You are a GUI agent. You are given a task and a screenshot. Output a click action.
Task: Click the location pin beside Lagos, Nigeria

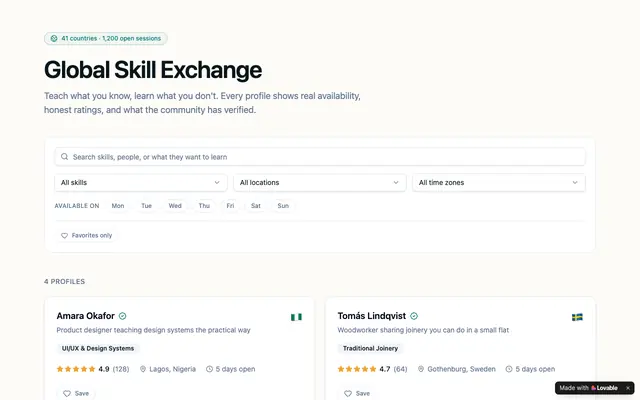[143, 369]
